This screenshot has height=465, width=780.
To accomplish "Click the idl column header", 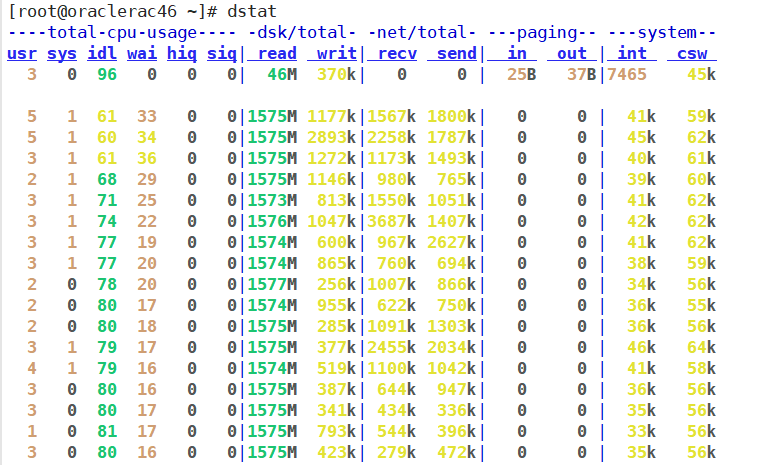I will pyautogui.click(x=102, y=53).
